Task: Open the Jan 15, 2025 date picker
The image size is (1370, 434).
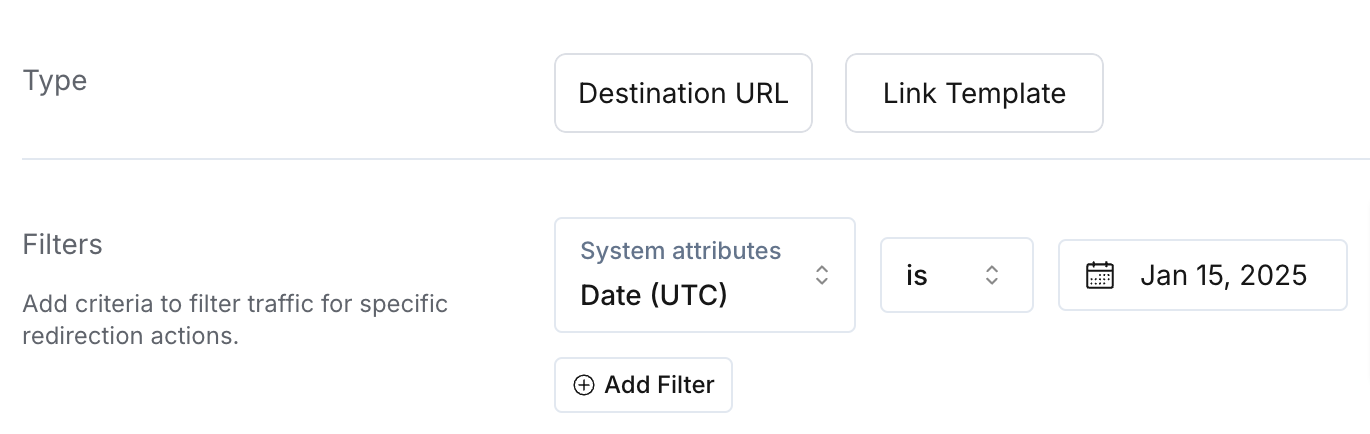Action: point(1202,275)
